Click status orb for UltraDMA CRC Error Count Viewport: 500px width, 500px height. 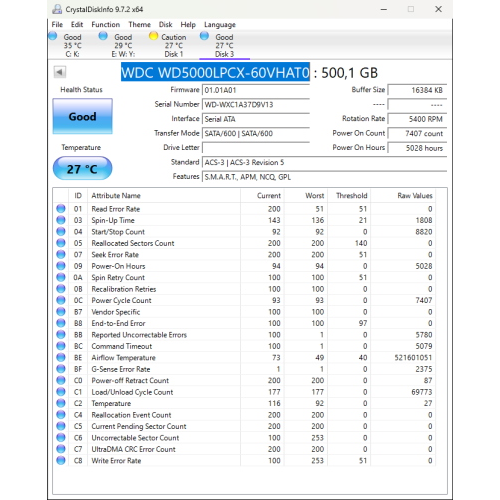pyautogui.click(x=61, y=449)
